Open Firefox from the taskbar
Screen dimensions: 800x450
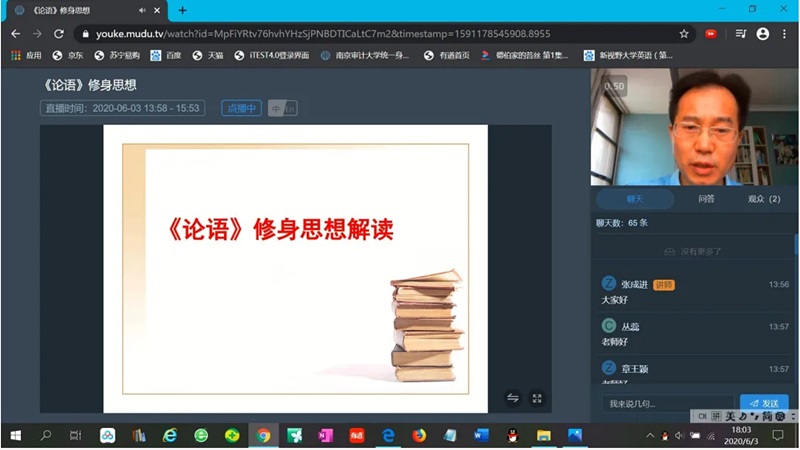[x=419, y=436]
